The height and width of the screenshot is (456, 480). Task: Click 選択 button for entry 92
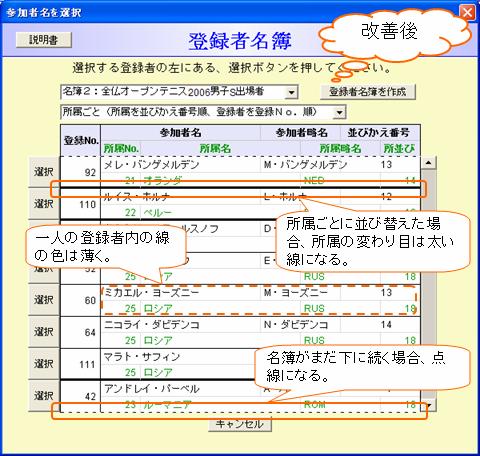pos(44,172)
